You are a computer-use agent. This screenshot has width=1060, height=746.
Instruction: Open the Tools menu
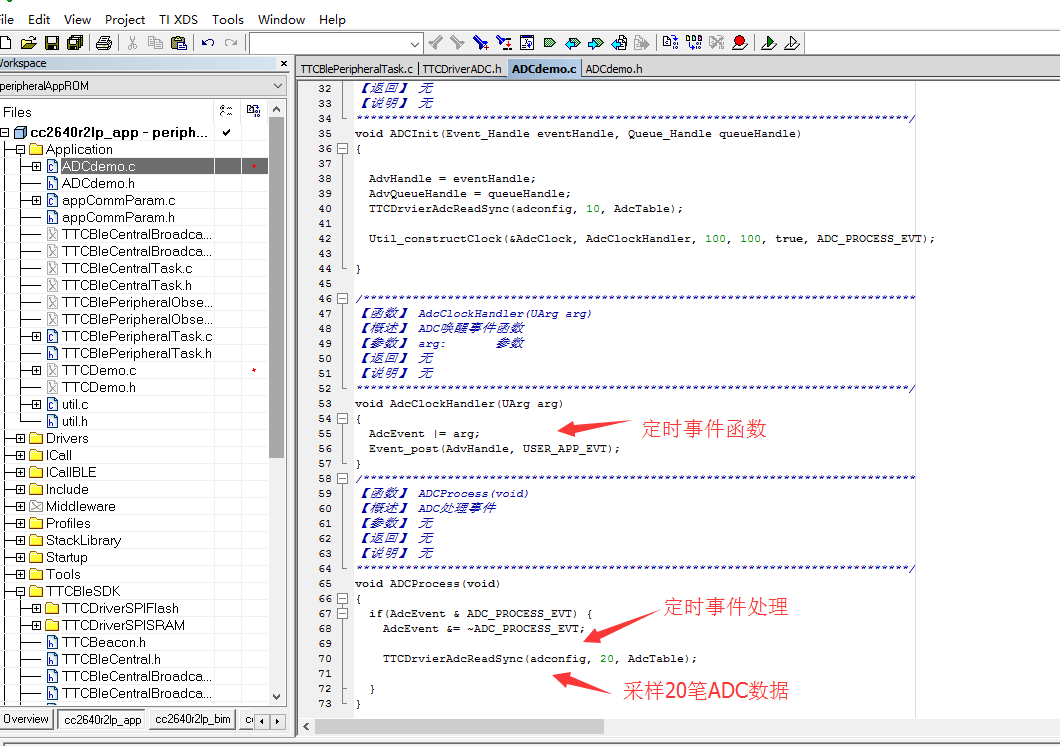(228, 20)
